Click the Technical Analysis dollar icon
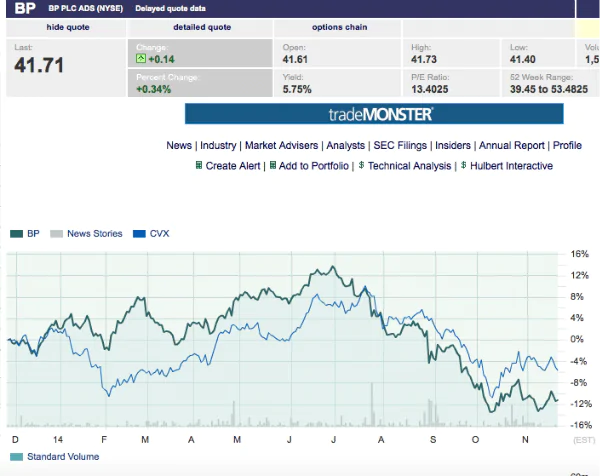The image size is (600, 476). click(x=361, y=165)
